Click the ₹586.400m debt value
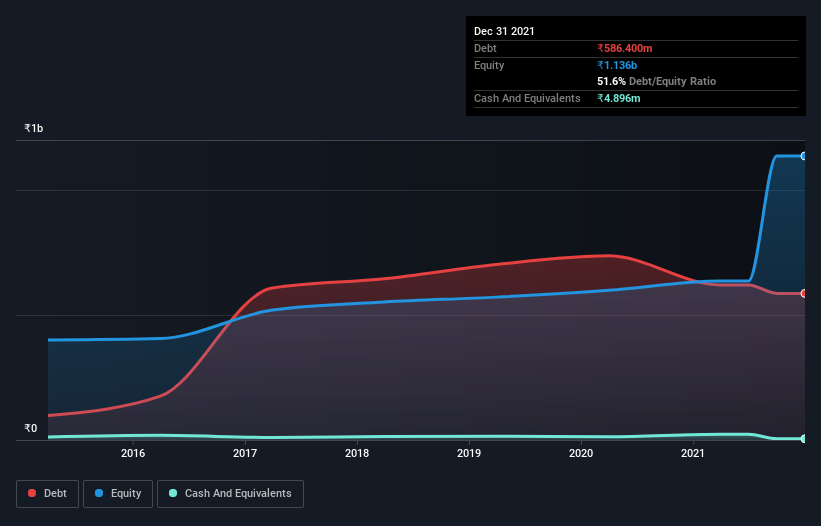The height and width of the screenshot is (526, 821). 625,48
